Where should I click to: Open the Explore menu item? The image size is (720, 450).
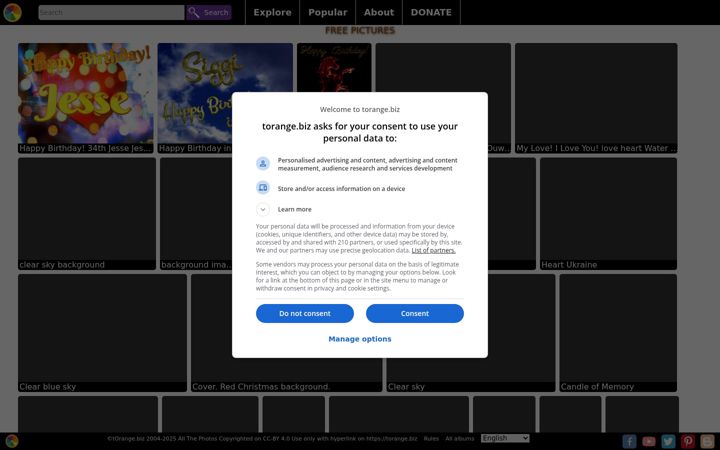click(x=272, y=12)
